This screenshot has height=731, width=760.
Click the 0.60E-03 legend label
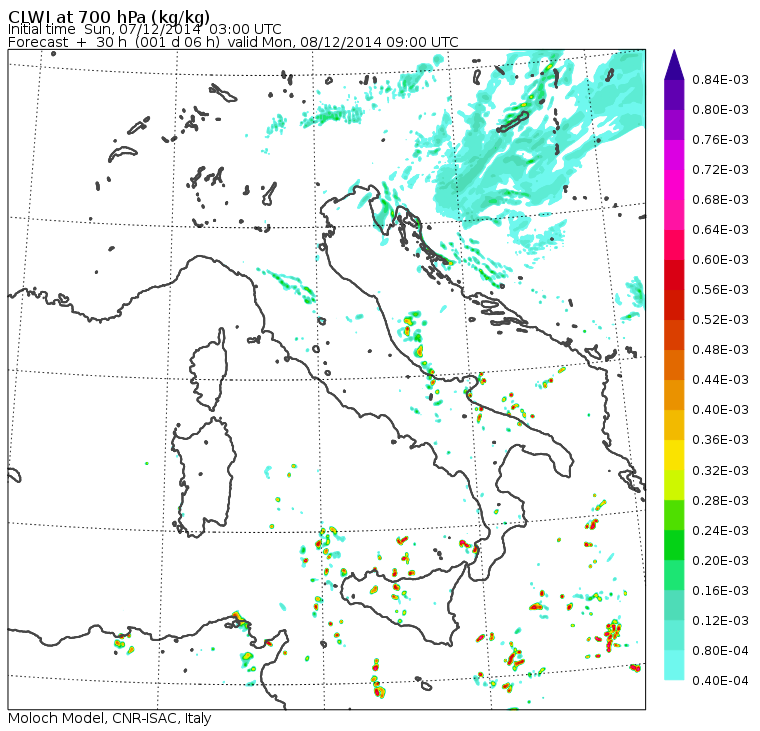pyautogui.click(x=720, y=260)
